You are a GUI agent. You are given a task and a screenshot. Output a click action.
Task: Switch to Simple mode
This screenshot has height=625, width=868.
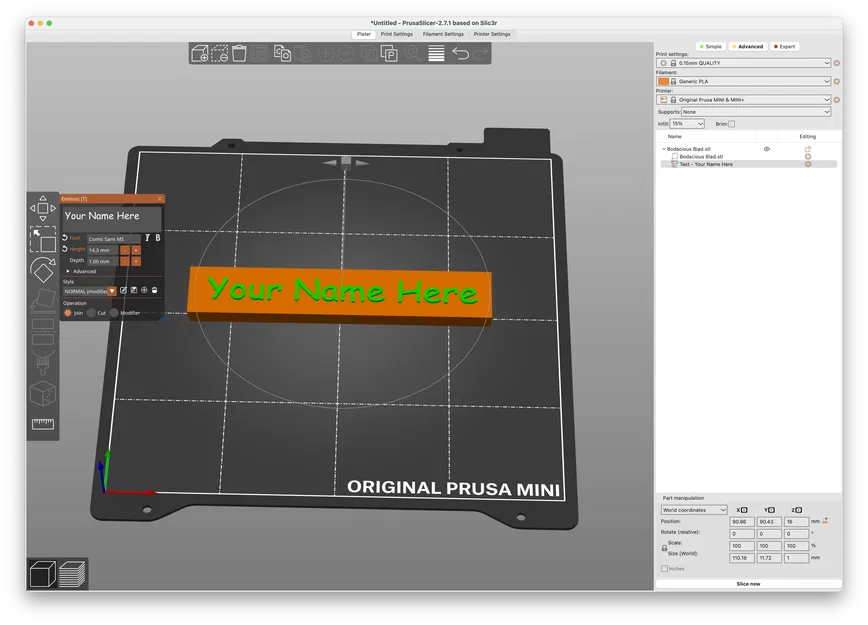click(x=710, y=47)
